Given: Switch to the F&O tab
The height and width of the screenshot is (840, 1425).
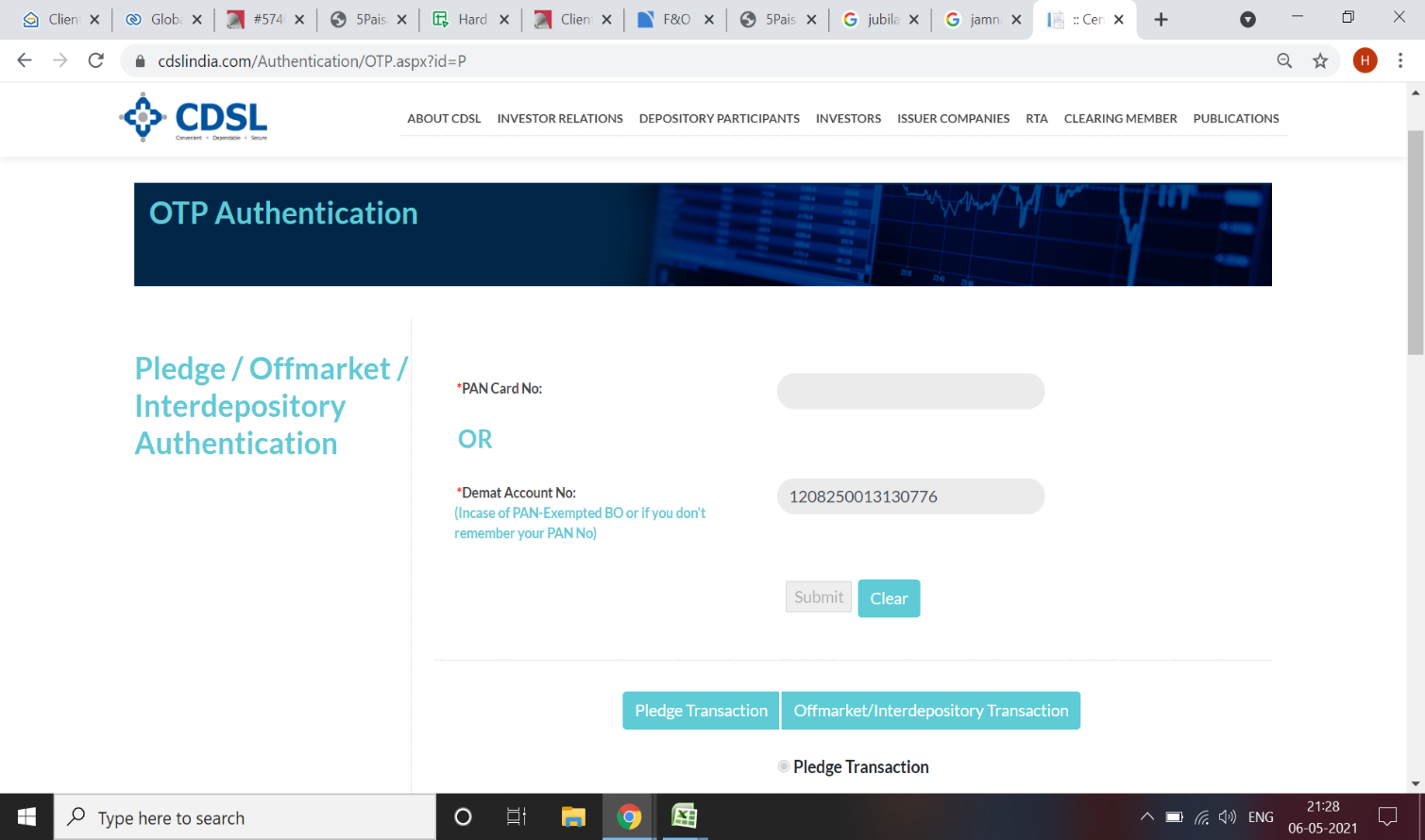Looking at the screenshot, I should pos(675,19).
